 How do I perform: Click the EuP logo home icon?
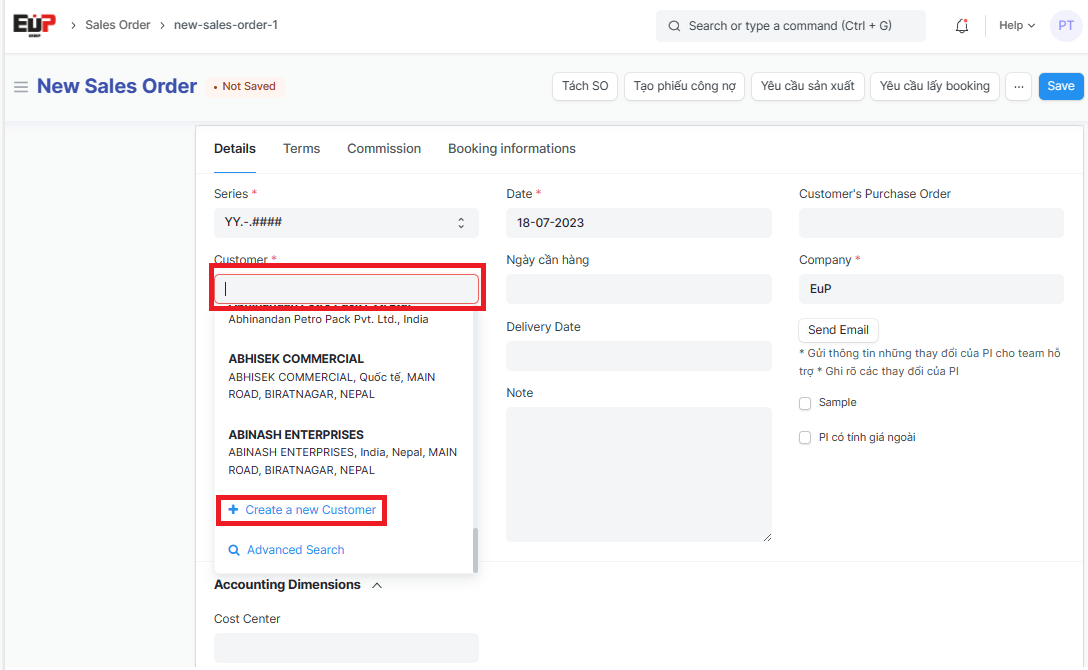34,25
